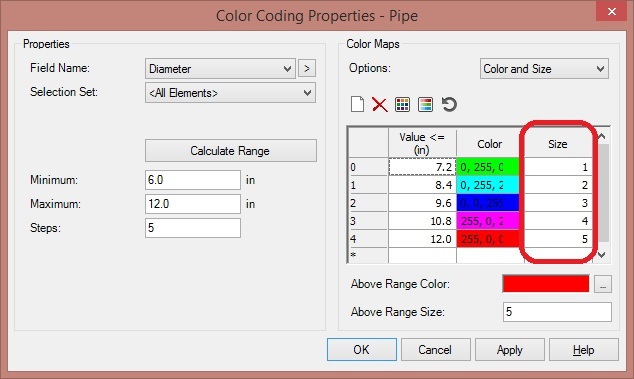Click the New color map row icon
634x379 pixels.
coord(357,104)
